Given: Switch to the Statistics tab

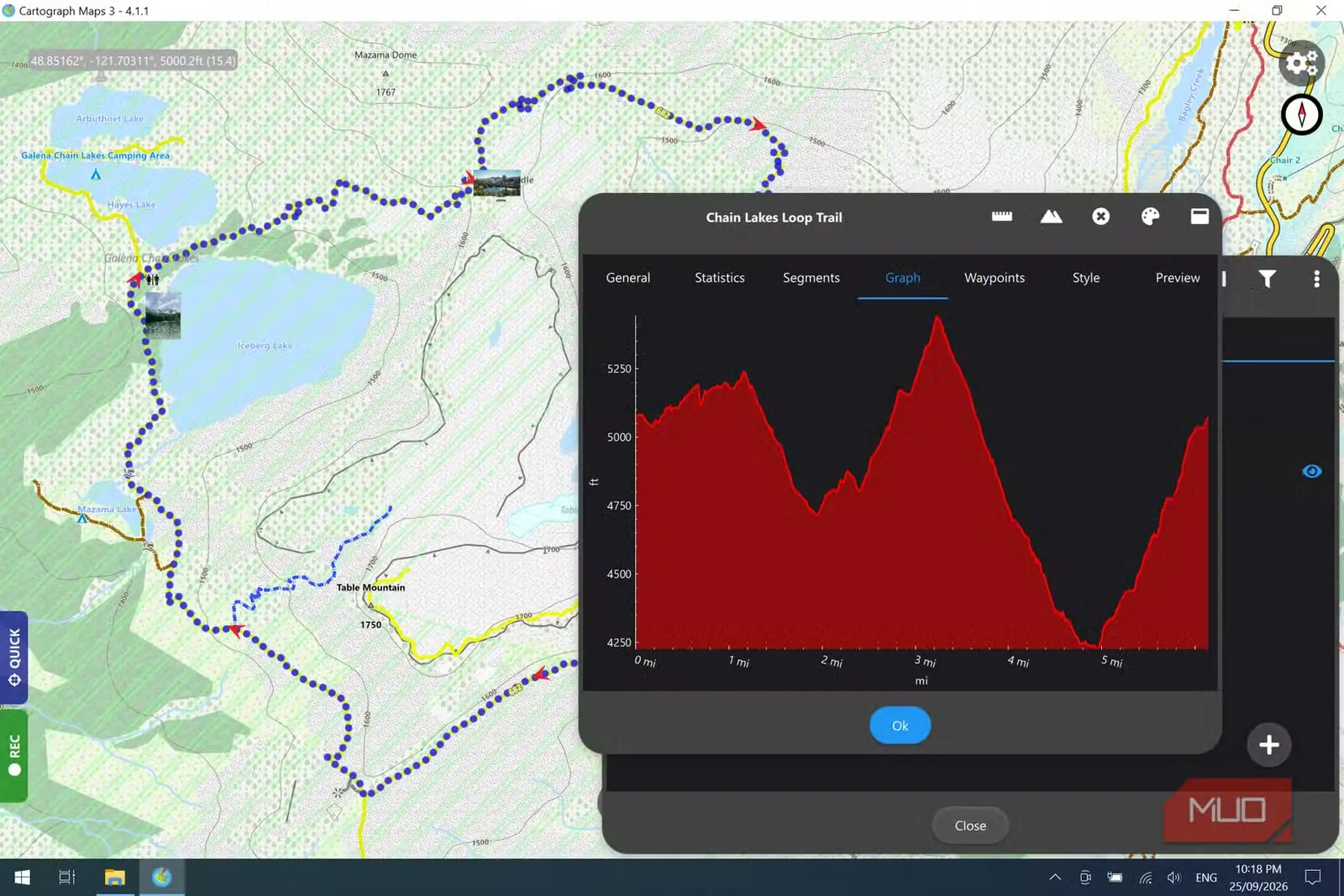Looking at the screenshot, I should 719,278.
